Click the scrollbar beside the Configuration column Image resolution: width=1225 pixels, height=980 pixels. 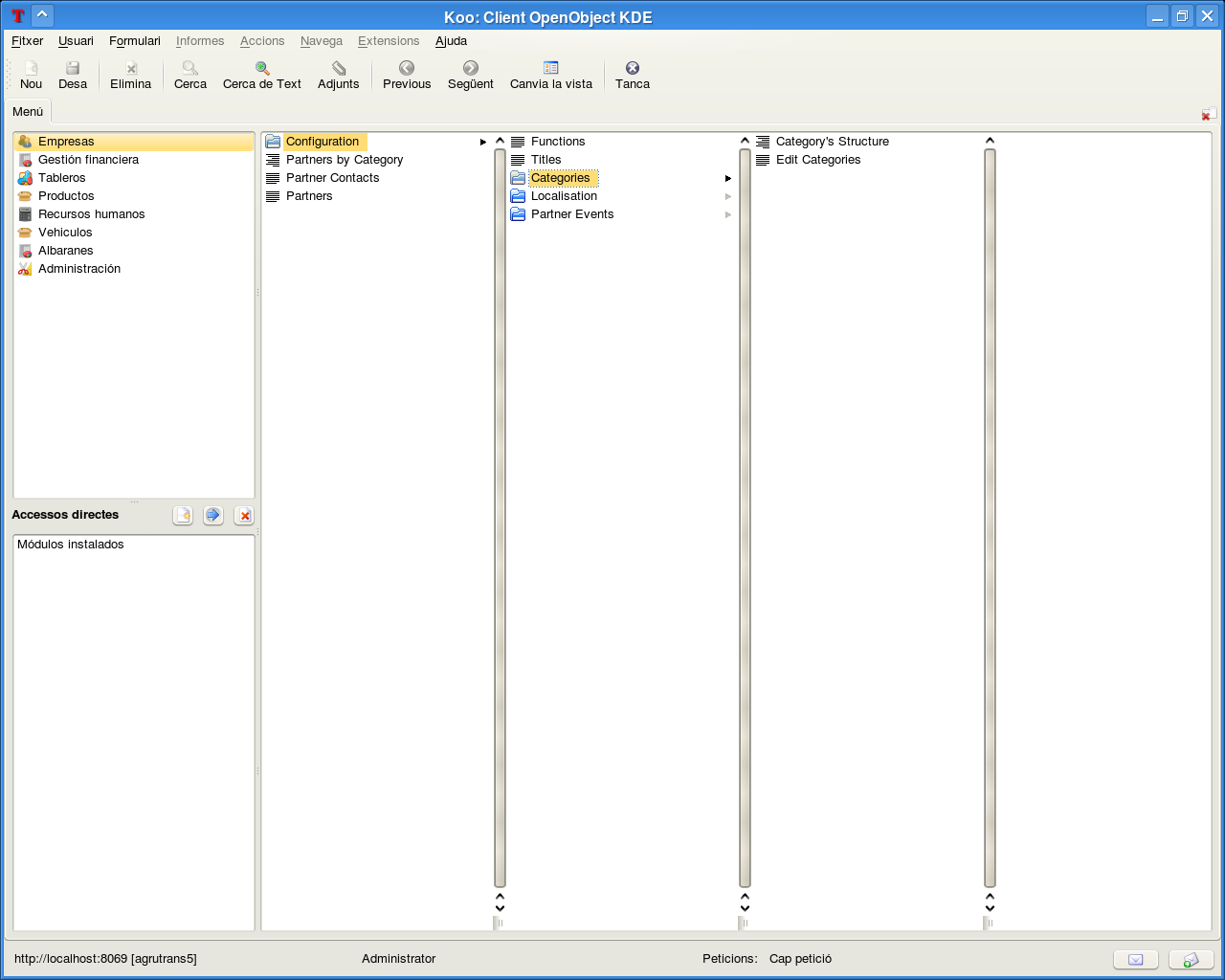point(500,518)
